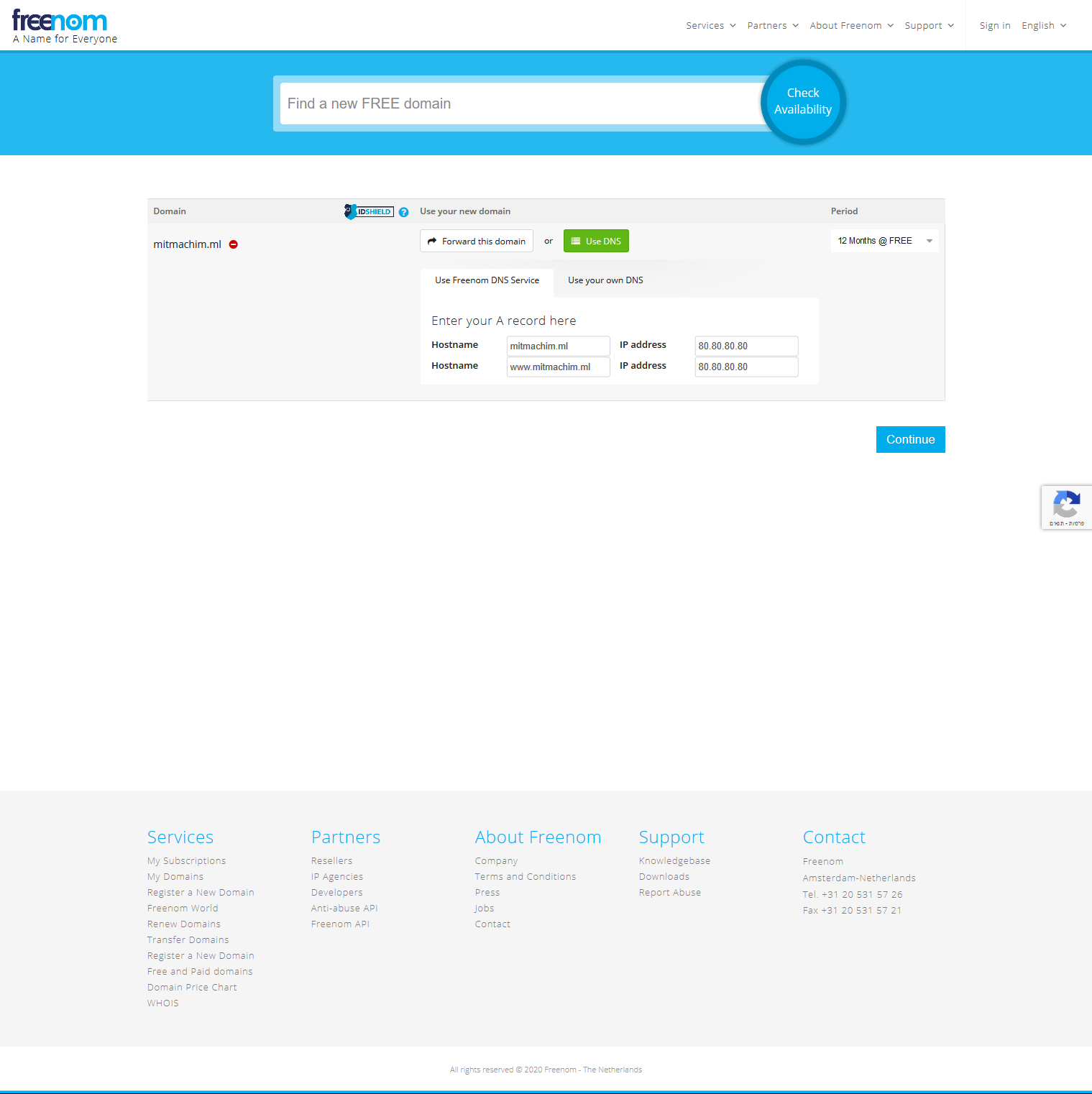Viewport: 1092px width, 1094px height.
Task: Open Free and Paid domains link
Action: pyautogui.click(x=200, y=971)
